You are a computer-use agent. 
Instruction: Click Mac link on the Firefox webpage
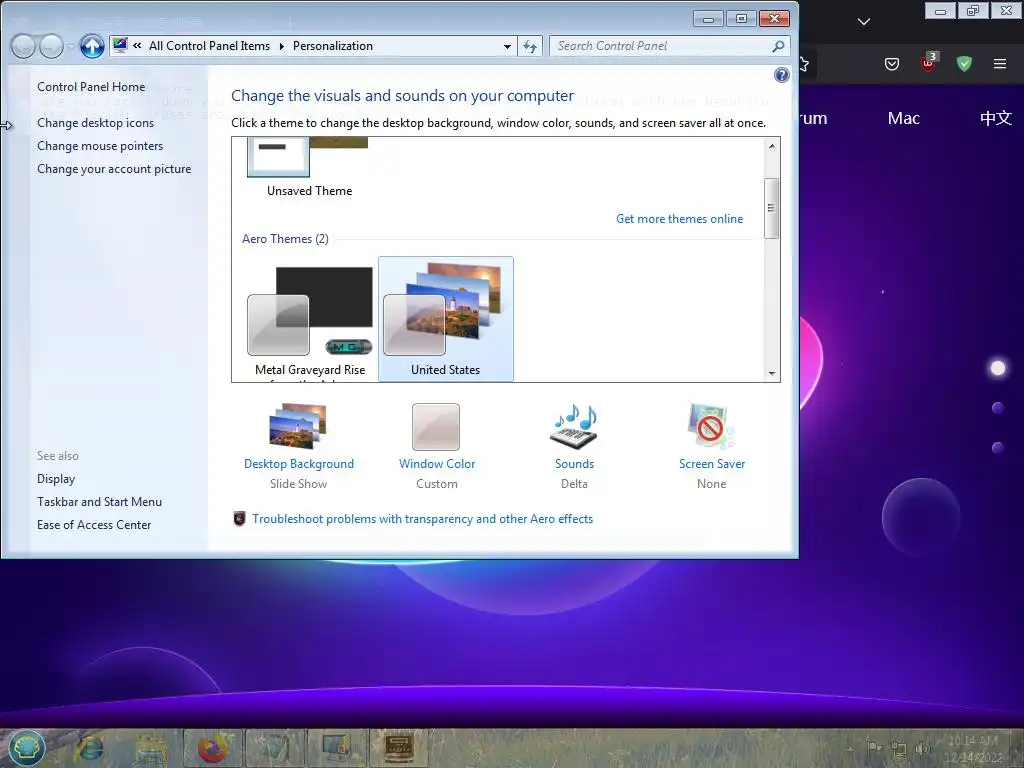(x=904, y=118)
